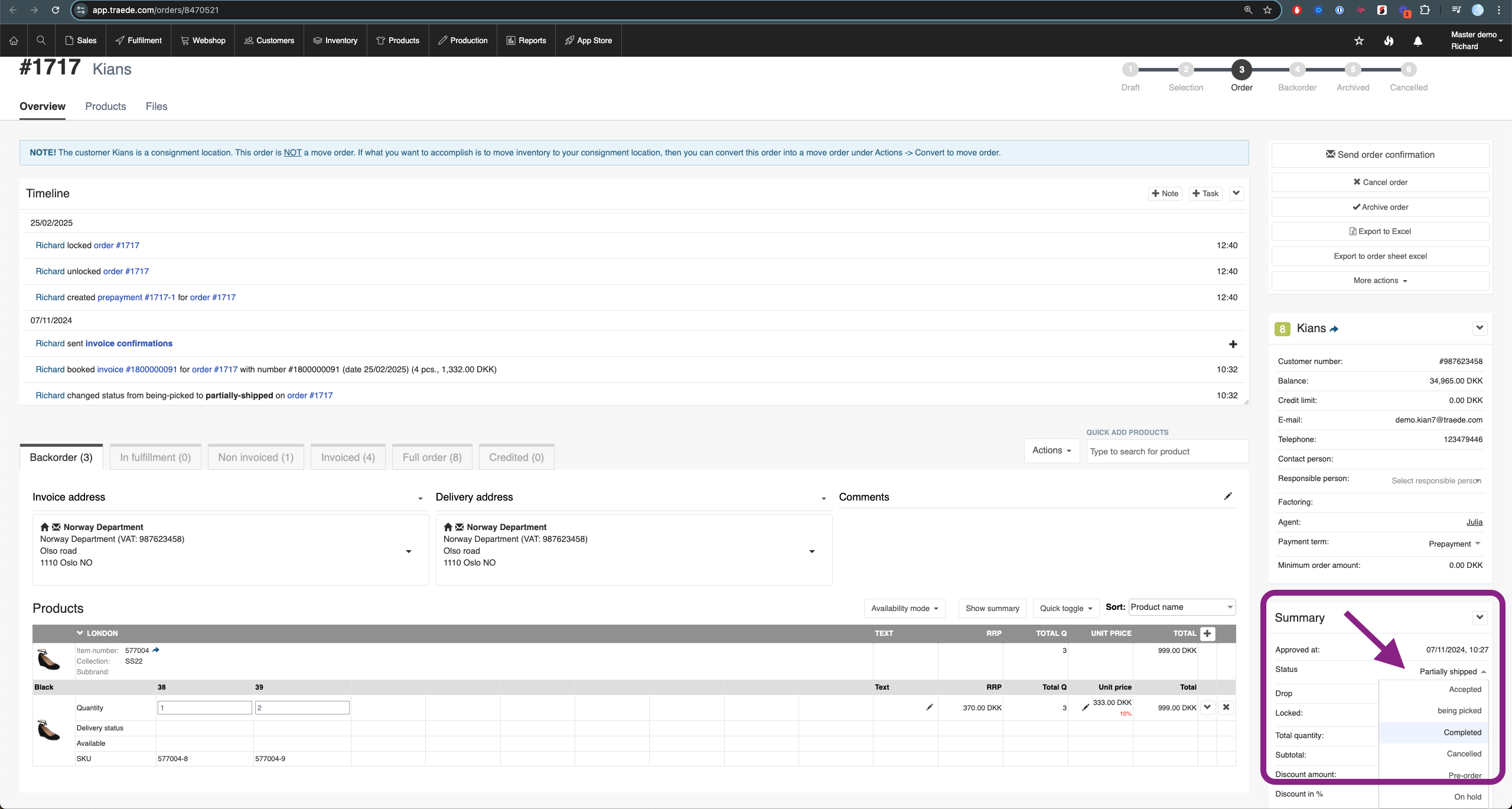Image resolution: width=1512 pixels, height=809 pixels.
Task: Open the Quick toggle dropdown
Action: [x=1066, y=608]
